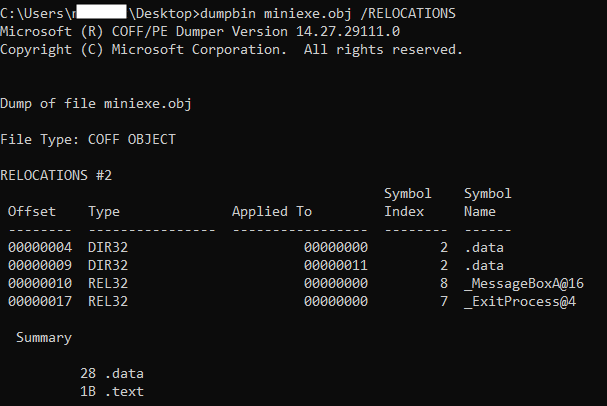The height and width of the screenshot is (406, 607).
Task: Click the 'Applied To' column header
Action: coord(271,211)
